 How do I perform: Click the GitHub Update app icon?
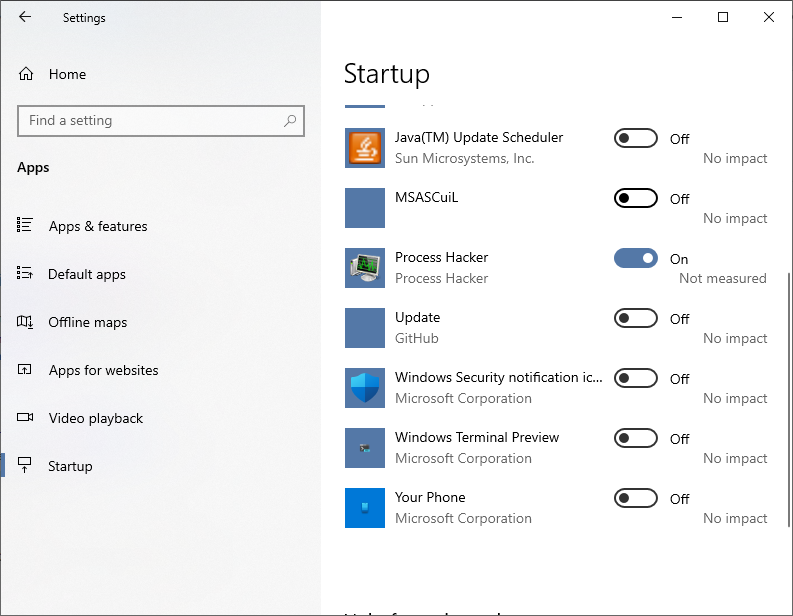365,328
